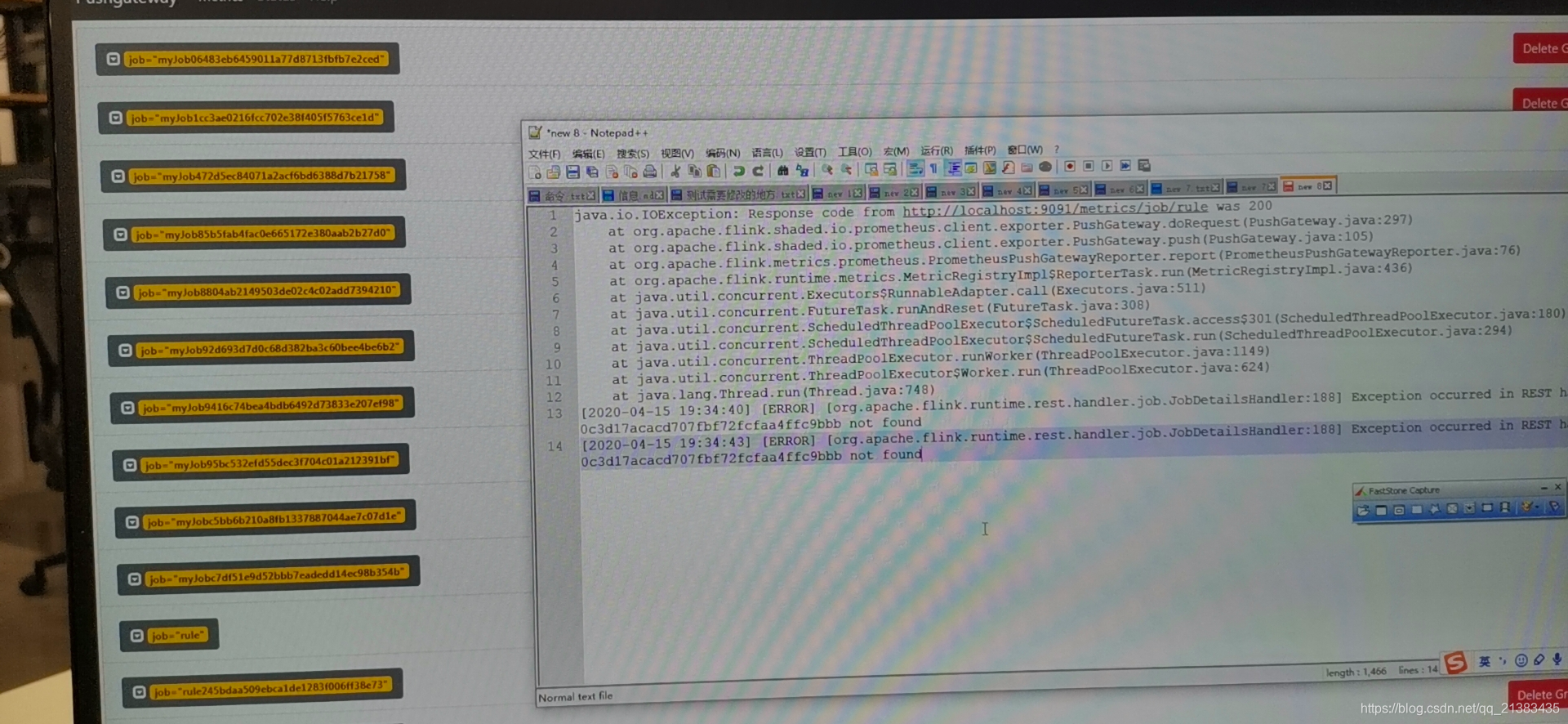Open FastStone Capture settings dropdown
The height and width of the screenshot is (724, 1568).
[1537, 507]
